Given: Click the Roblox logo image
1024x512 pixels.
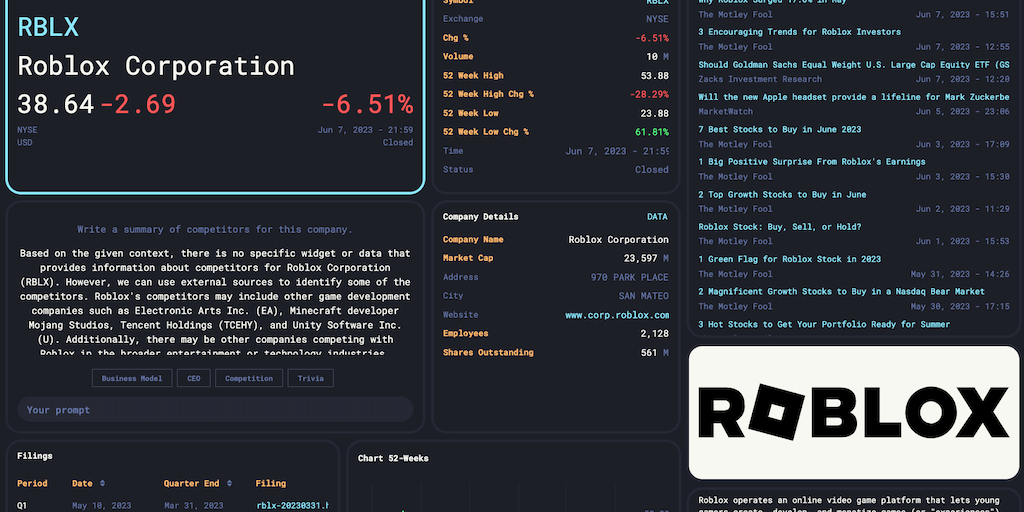Looking at the screenshot, I should tap(854, 413).
